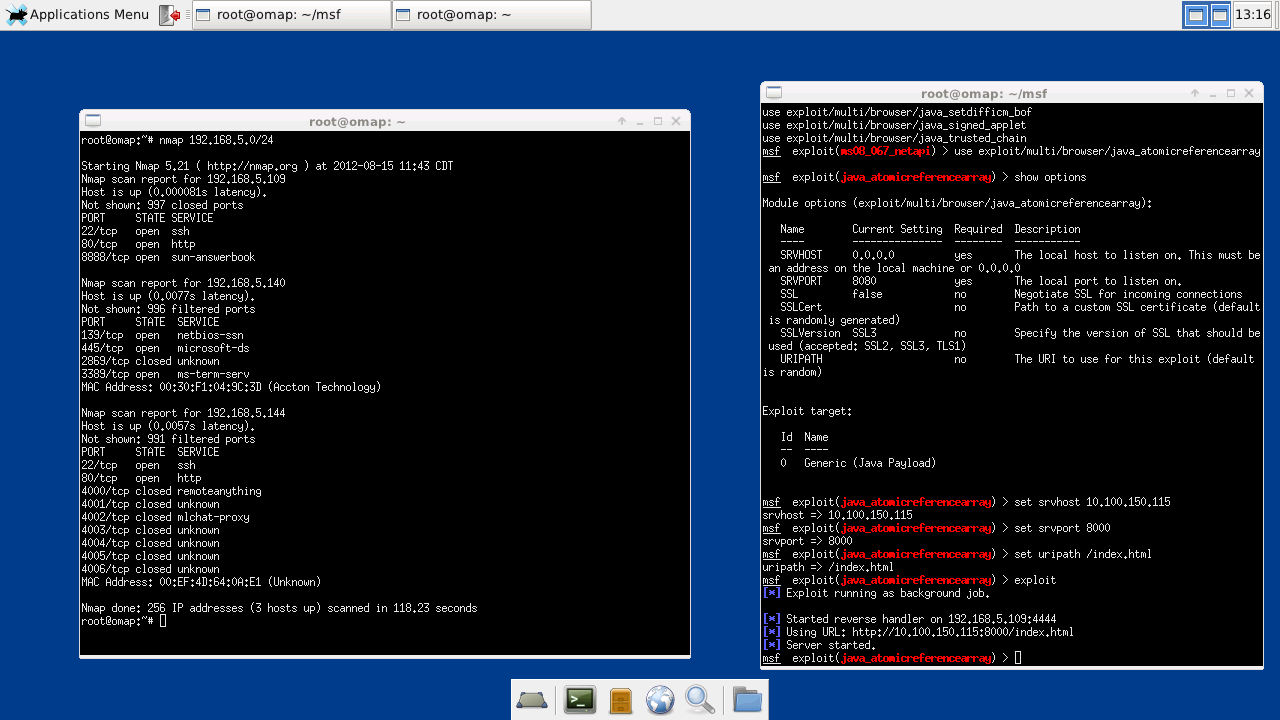Click 'Nmap scan report for 192.168.5.109'

coord(183,179)
